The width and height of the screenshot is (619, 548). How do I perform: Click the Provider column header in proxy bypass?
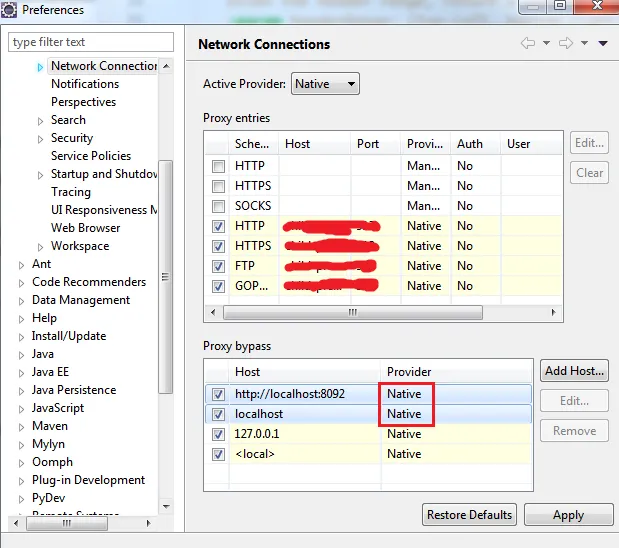click(x=457, y=372)
